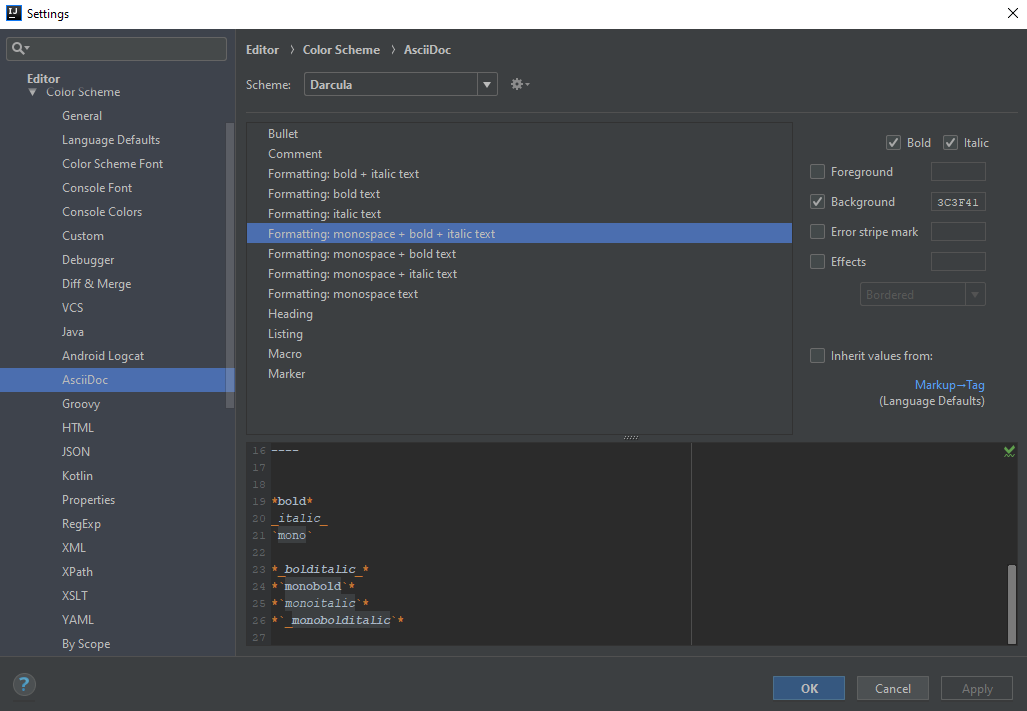Check the Inherit values from option
Image resolution: width=1027 pixels, height=711 pixels.
(817, 354)
